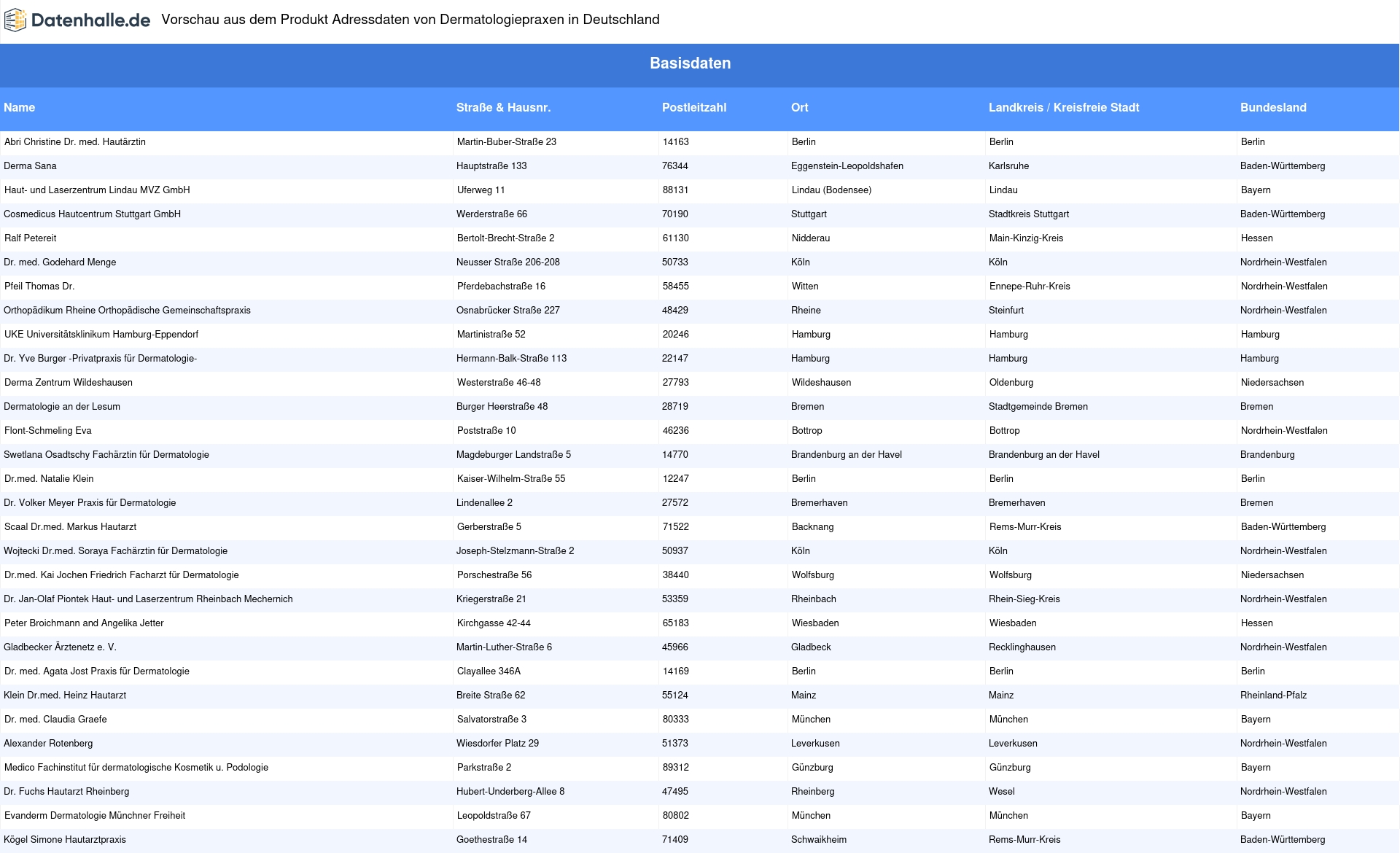Click Dr. Yve Burger Privatpraxis entry
Viewport: 1400px width, 853px height.
[x=100, y=359]
